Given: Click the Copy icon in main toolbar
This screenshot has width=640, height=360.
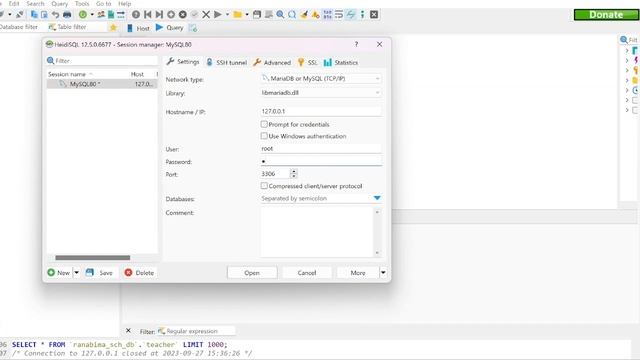Looking at the screenshot, I should pyautogui.click(x=34, y=14).
